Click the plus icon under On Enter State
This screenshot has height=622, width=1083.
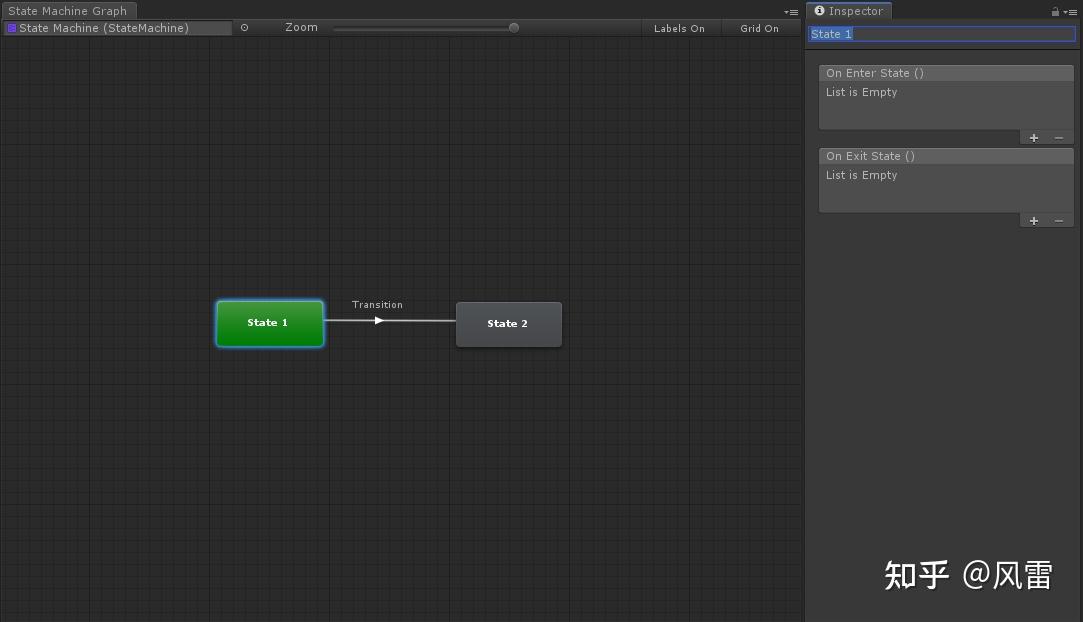[1034, 137]
